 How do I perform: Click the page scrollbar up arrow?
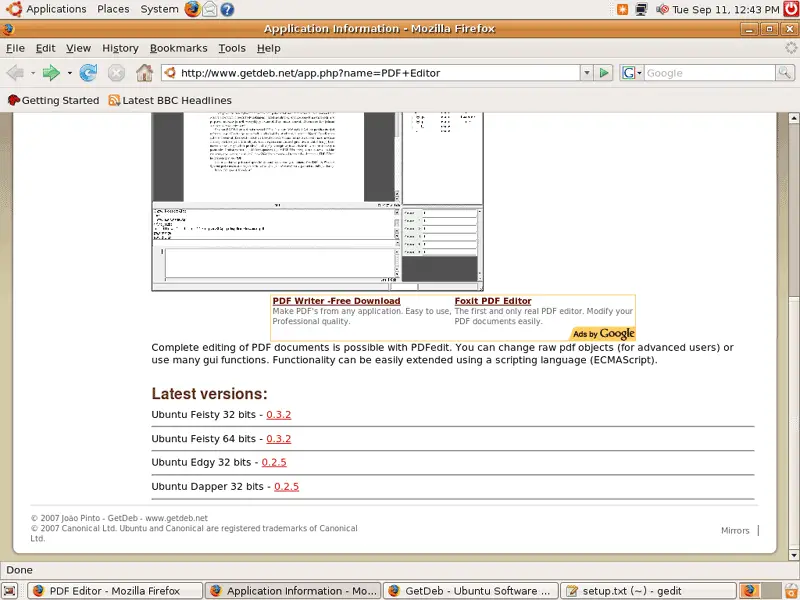tap(793, 118)
